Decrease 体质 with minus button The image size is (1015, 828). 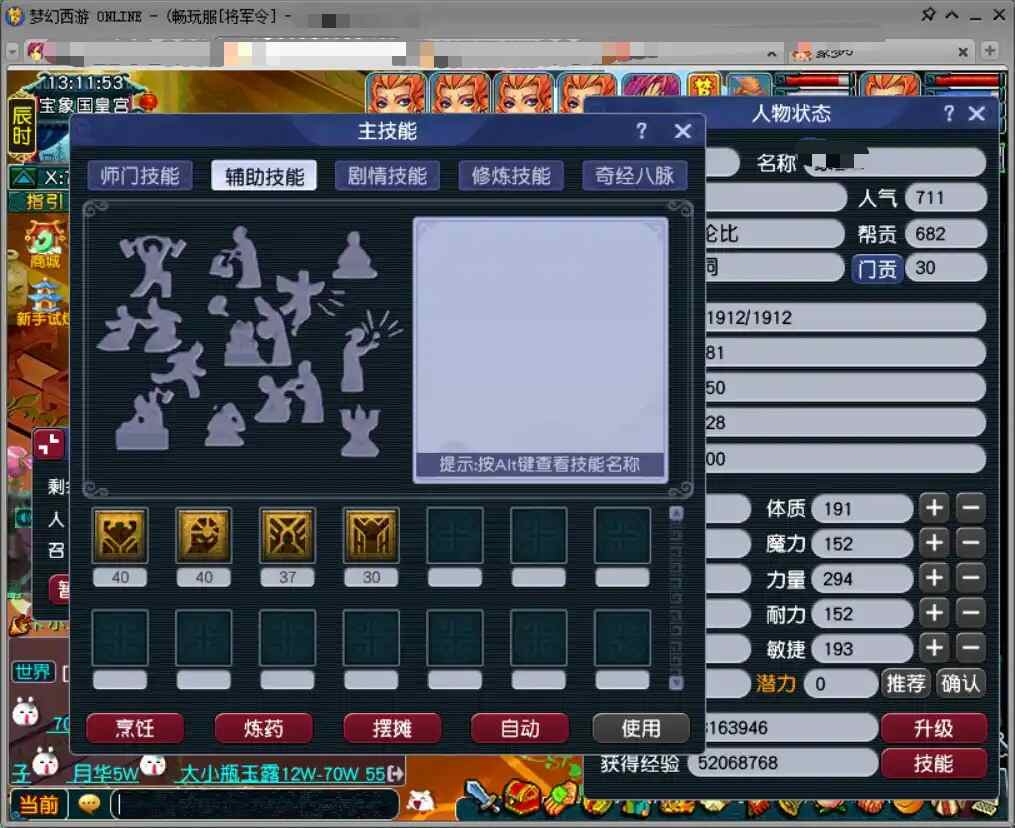click(x=971, y=508)
